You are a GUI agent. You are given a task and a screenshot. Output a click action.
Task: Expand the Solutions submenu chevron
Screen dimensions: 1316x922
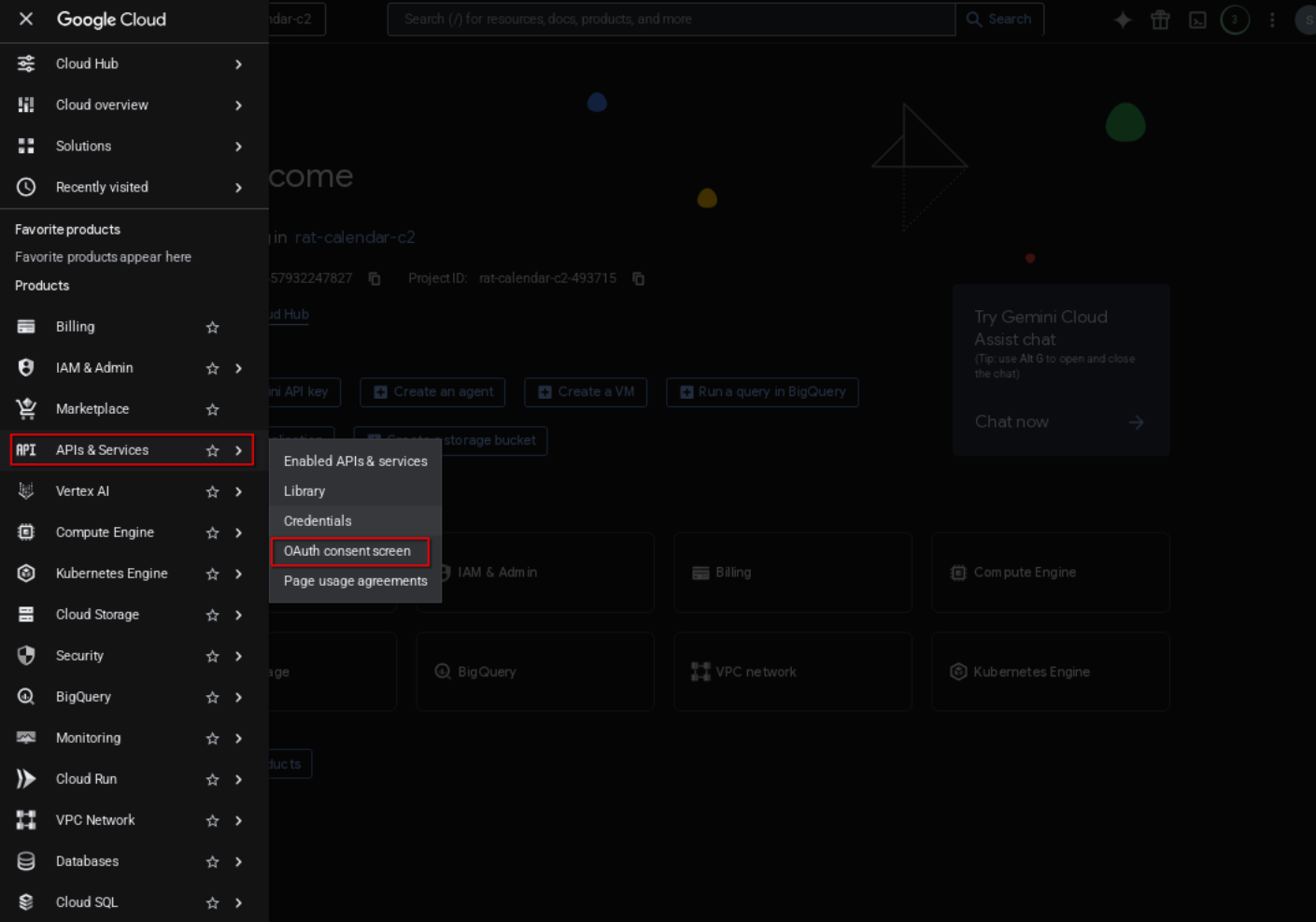tap(239, 147)
